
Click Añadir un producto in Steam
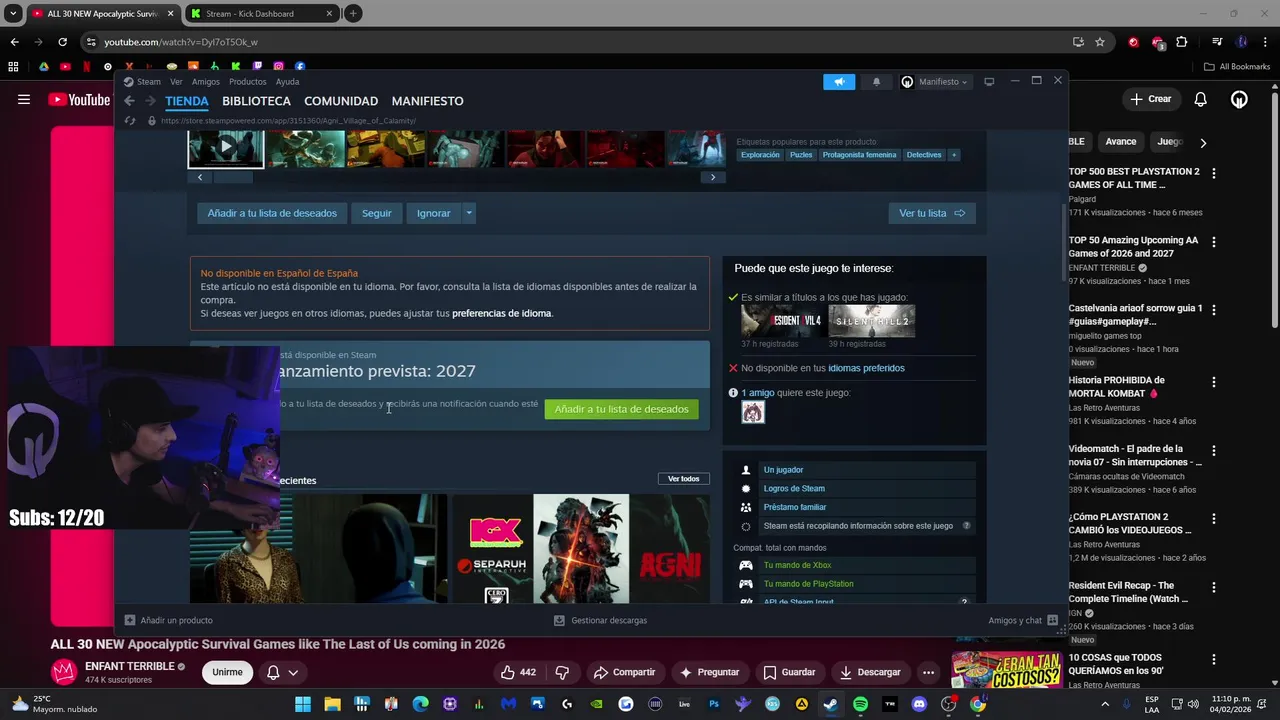[168, 620]
